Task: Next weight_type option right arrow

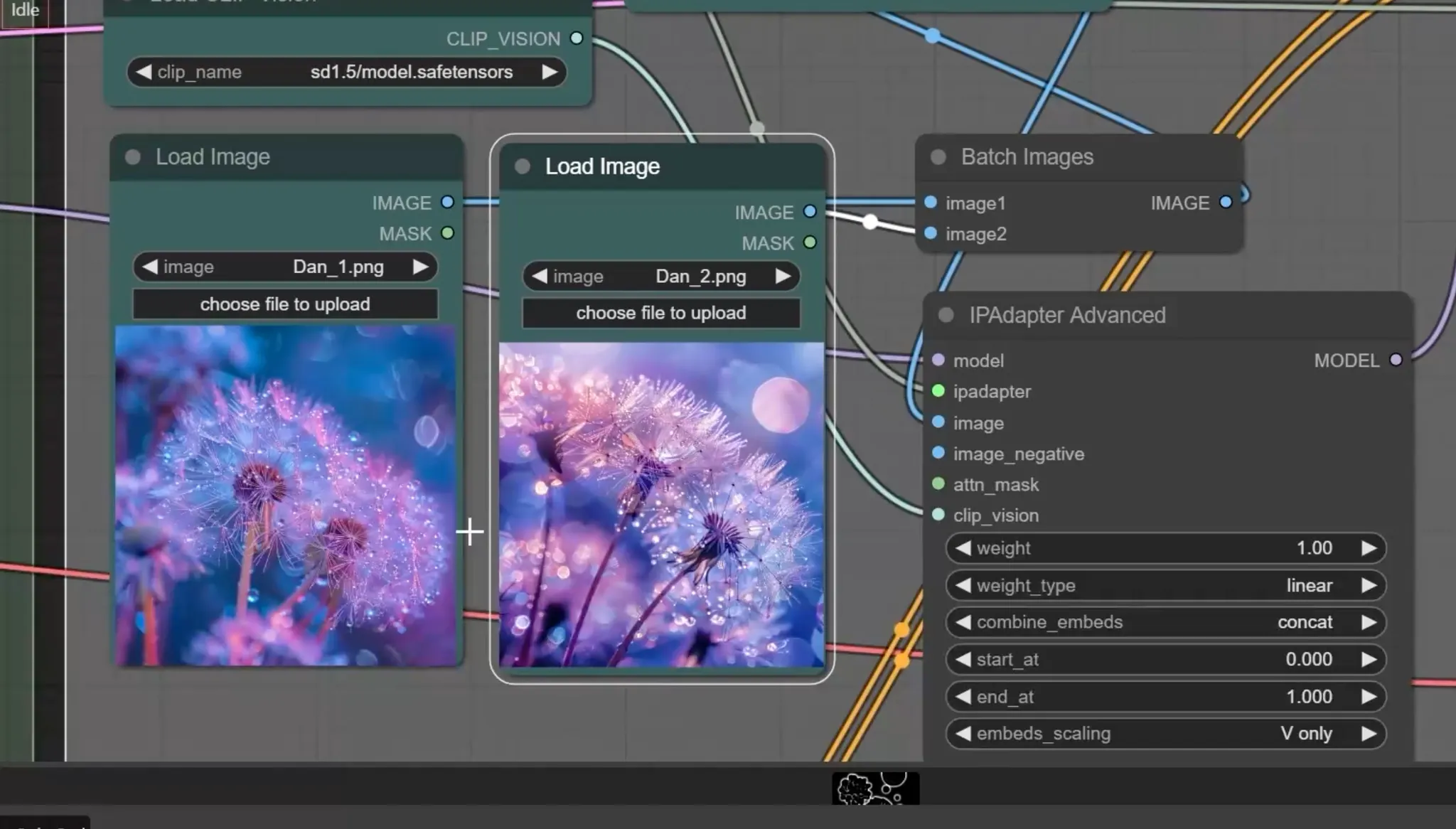Action: [1369, 585]
